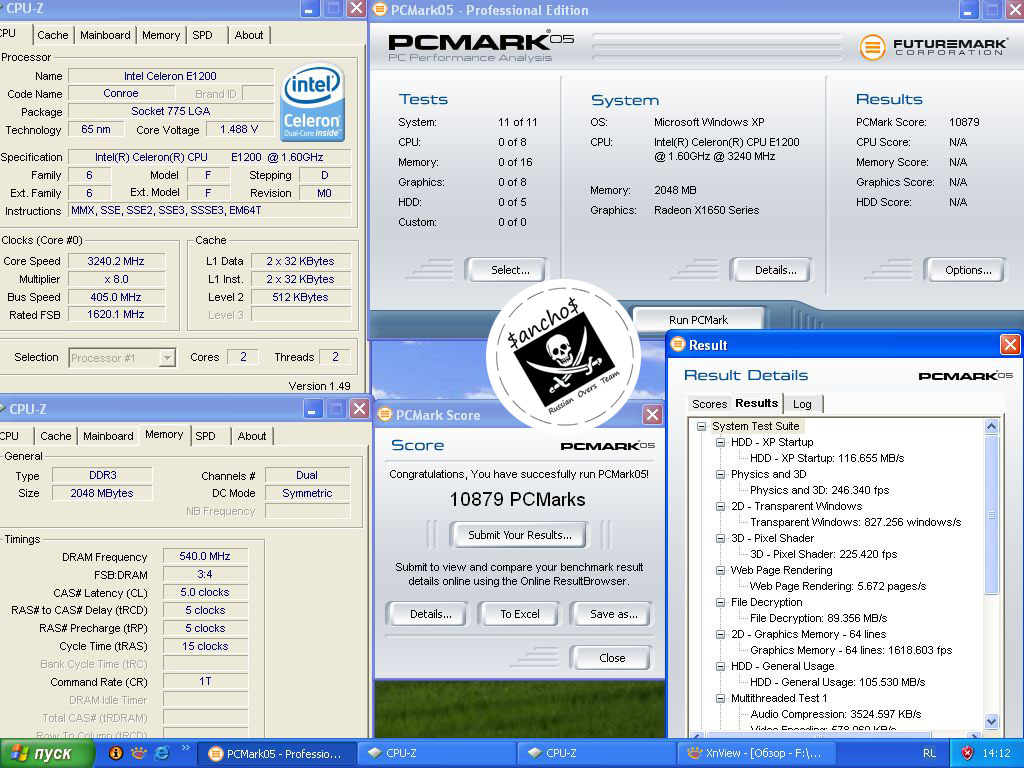Click the taskbar clock showing 14:12

click(x=996, y=753)
